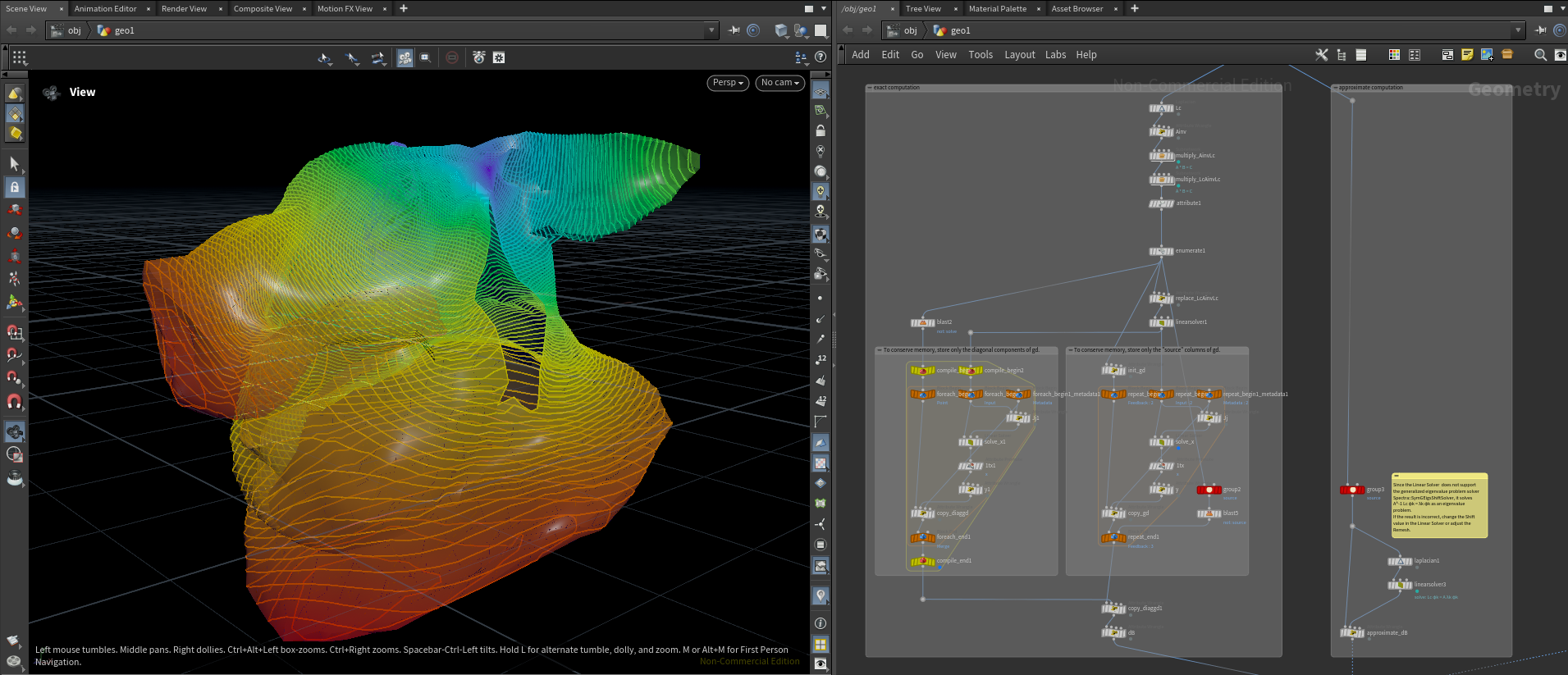Click the network color palette grid icon
Screen dimensions: 1568x675
click(1394, 55)
